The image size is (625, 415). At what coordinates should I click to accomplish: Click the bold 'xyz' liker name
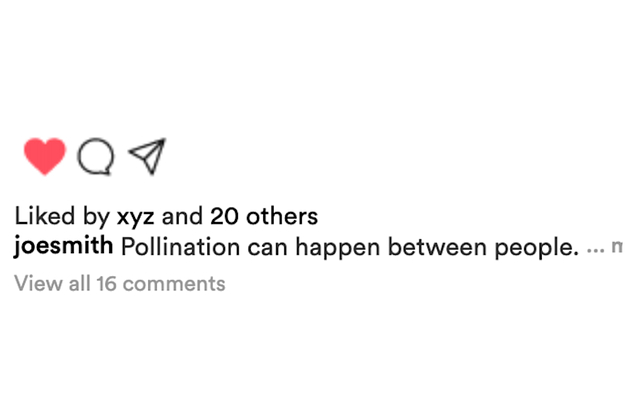tap(136, 217)
